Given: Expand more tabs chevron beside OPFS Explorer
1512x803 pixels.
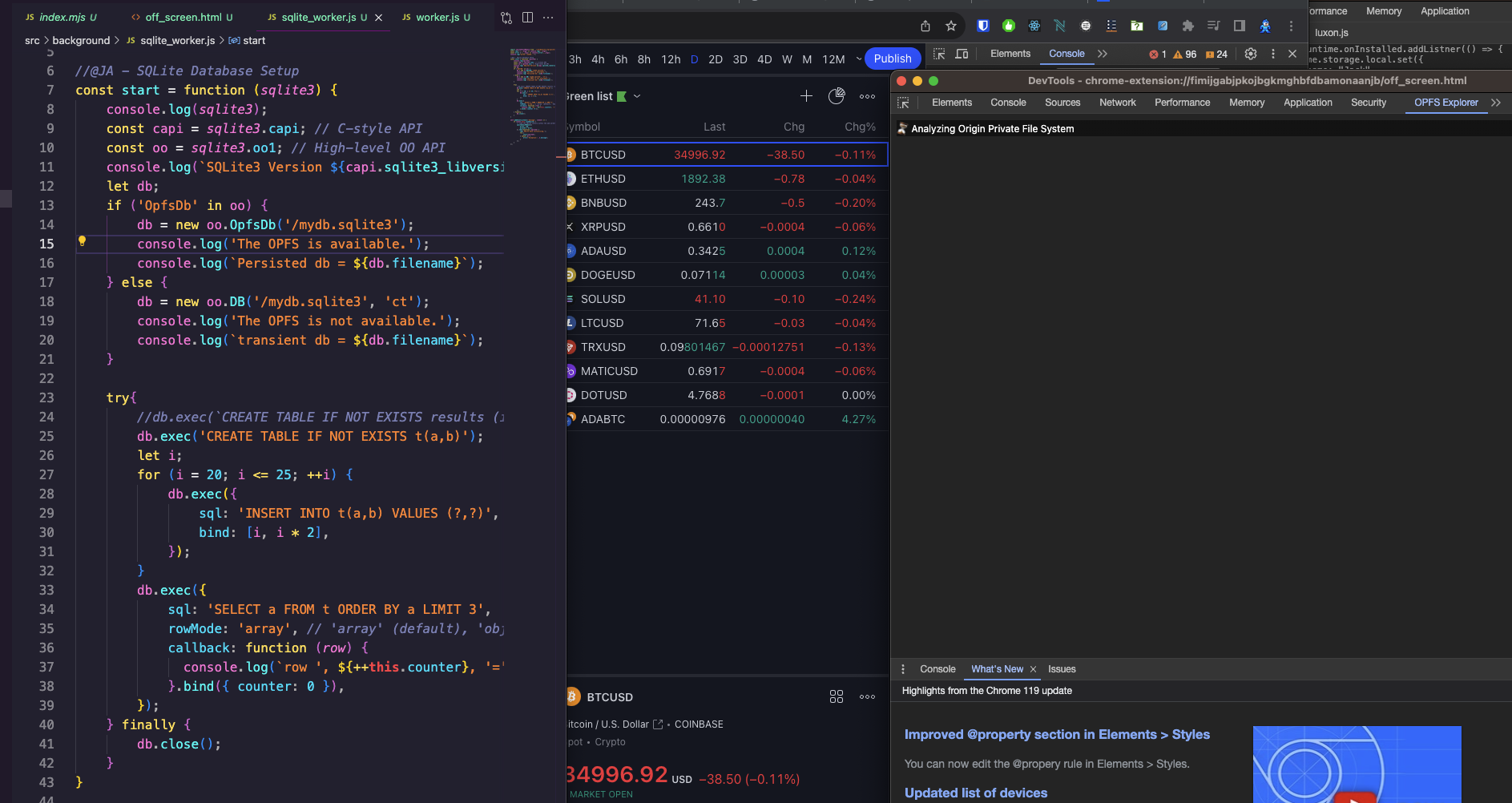Looking at the screenshot, I should pyautogui.click(x=1496, y=103).
